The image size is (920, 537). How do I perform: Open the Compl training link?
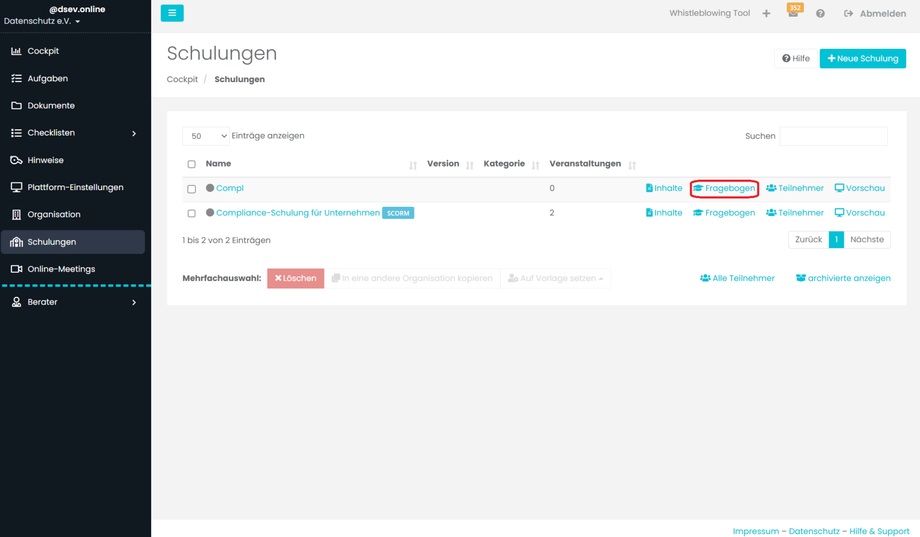(x=229, y=188)
